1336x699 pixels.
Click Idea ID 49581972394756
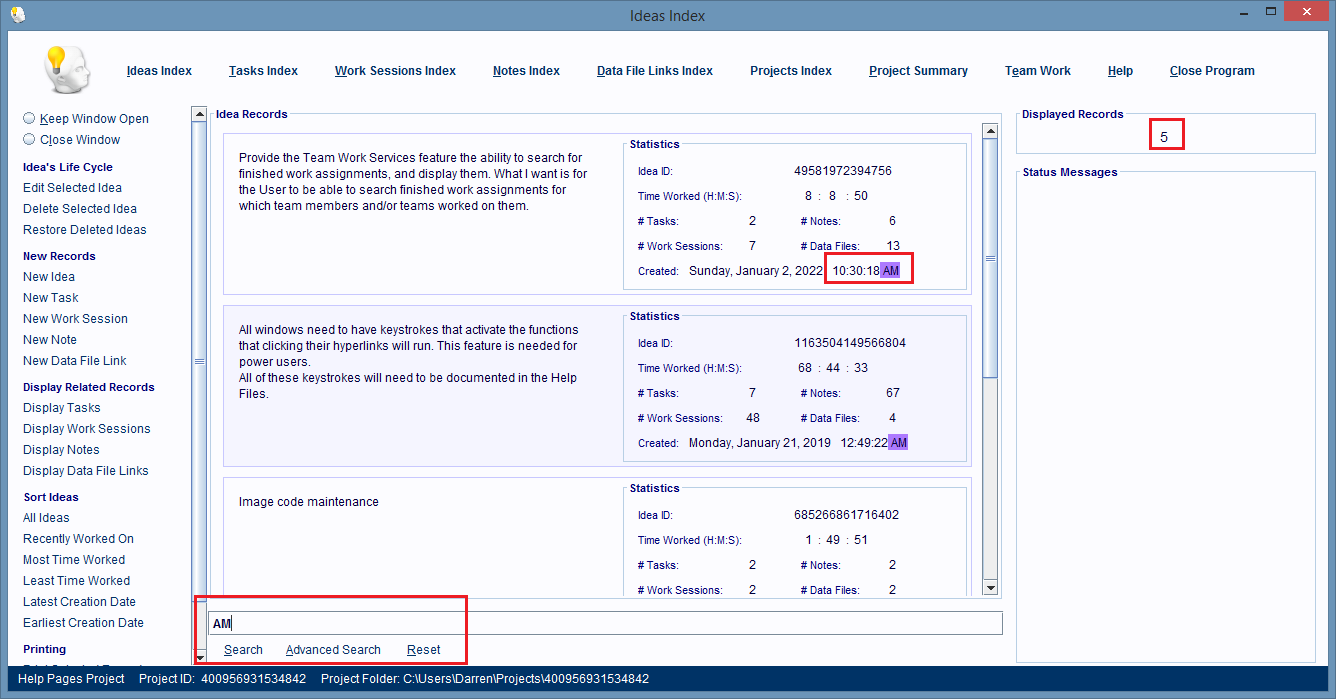[x=842, y=171]
